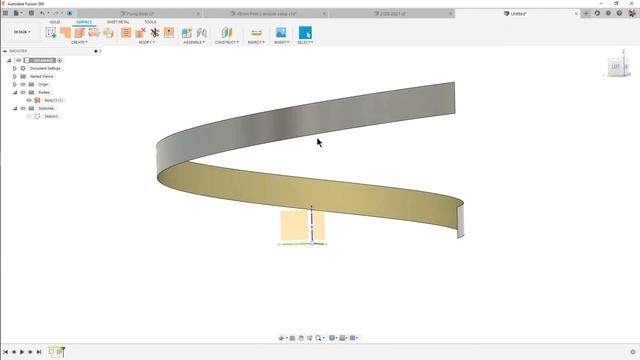Click the Insert image icon
Screen dimensions: 640x360
coord(281,33)
